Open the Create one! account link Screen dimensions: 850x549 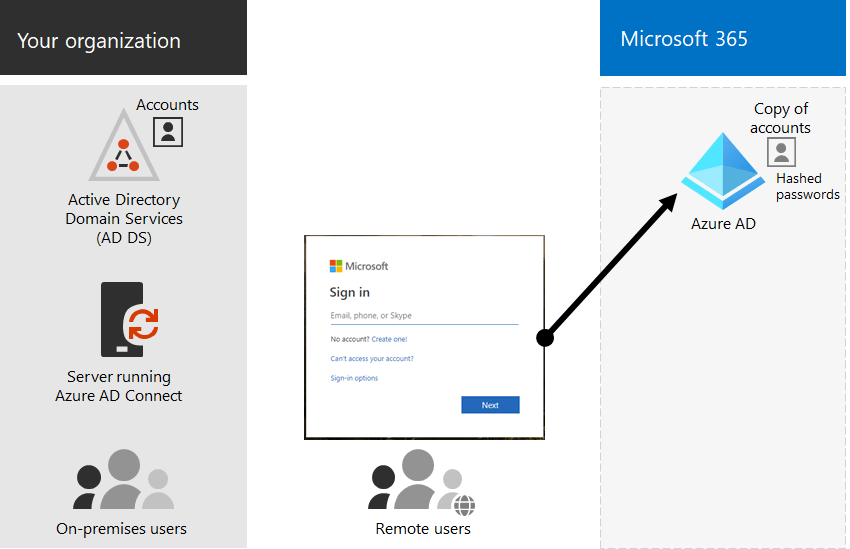389,339
